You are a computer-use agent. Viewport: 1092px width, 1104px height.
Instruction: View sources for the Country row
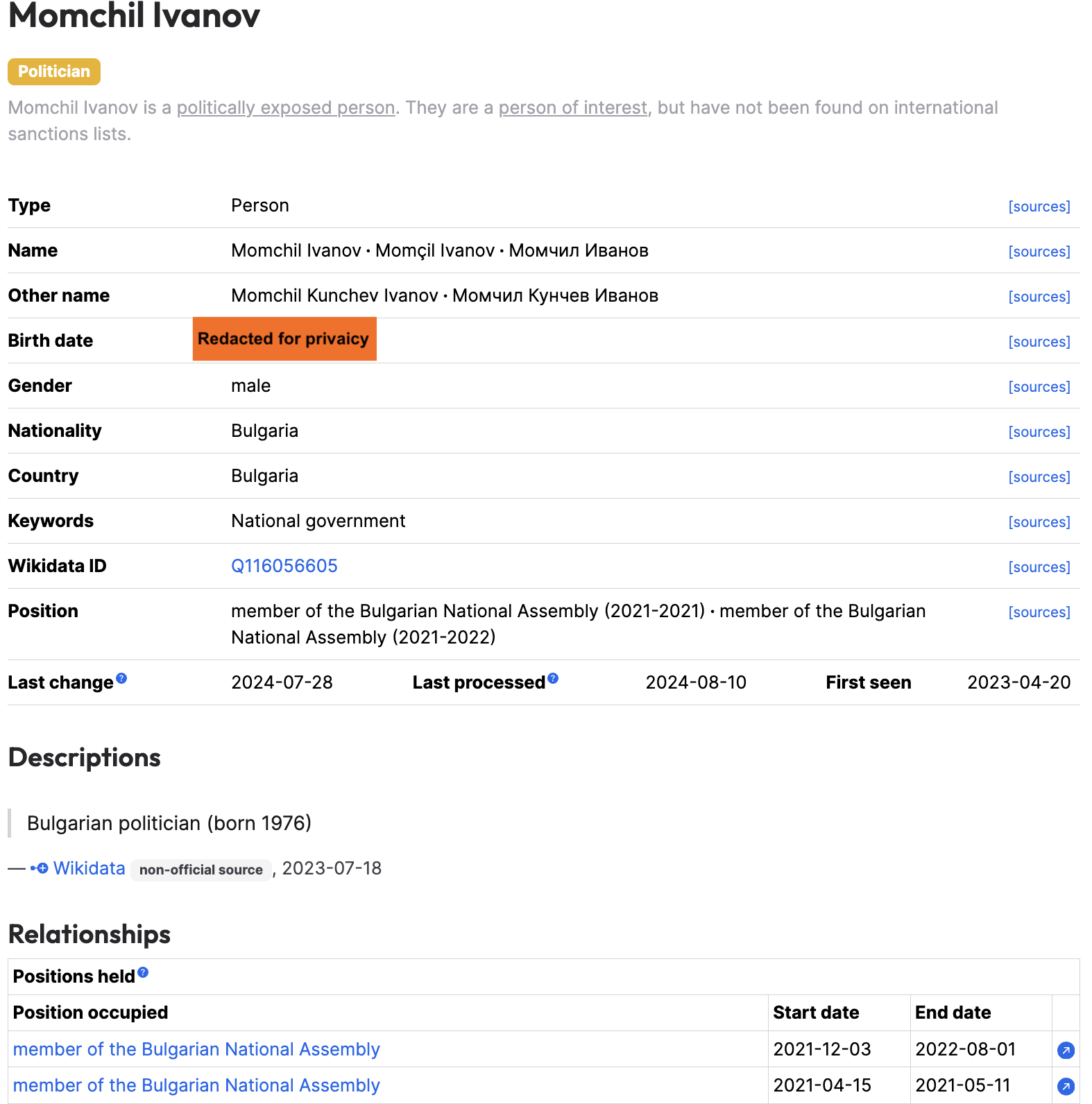[x=1039, y=477]
